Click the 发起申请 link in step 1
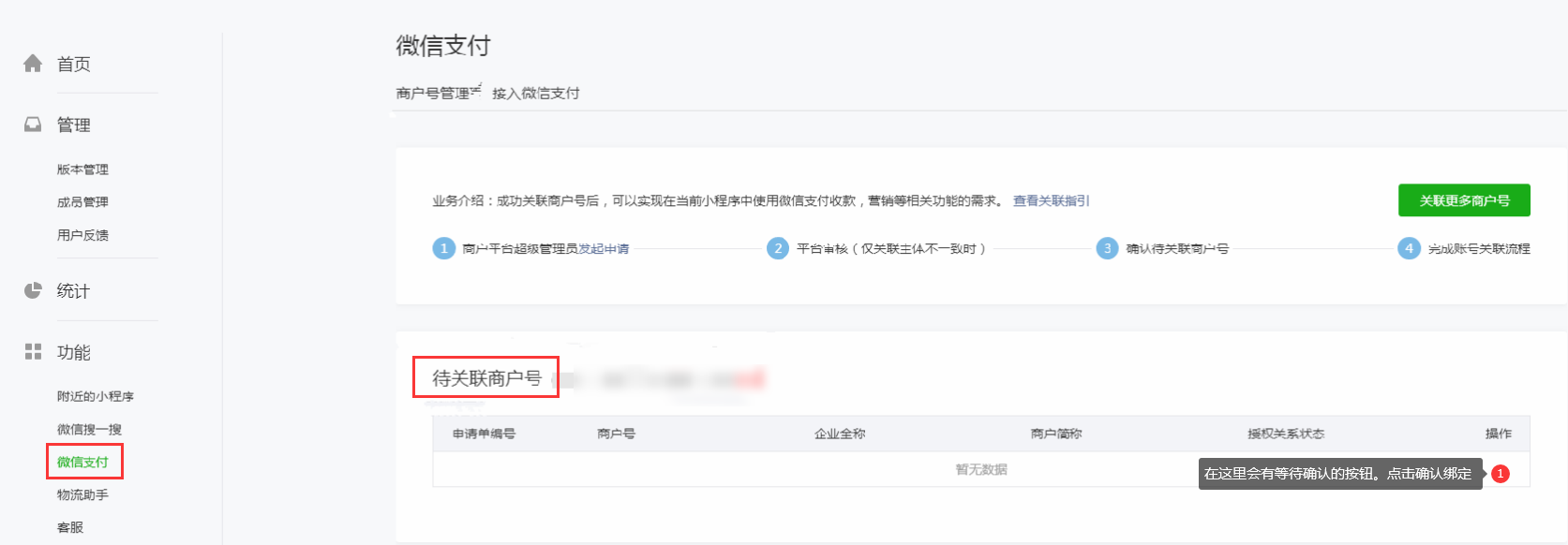 tap(604, 248)
